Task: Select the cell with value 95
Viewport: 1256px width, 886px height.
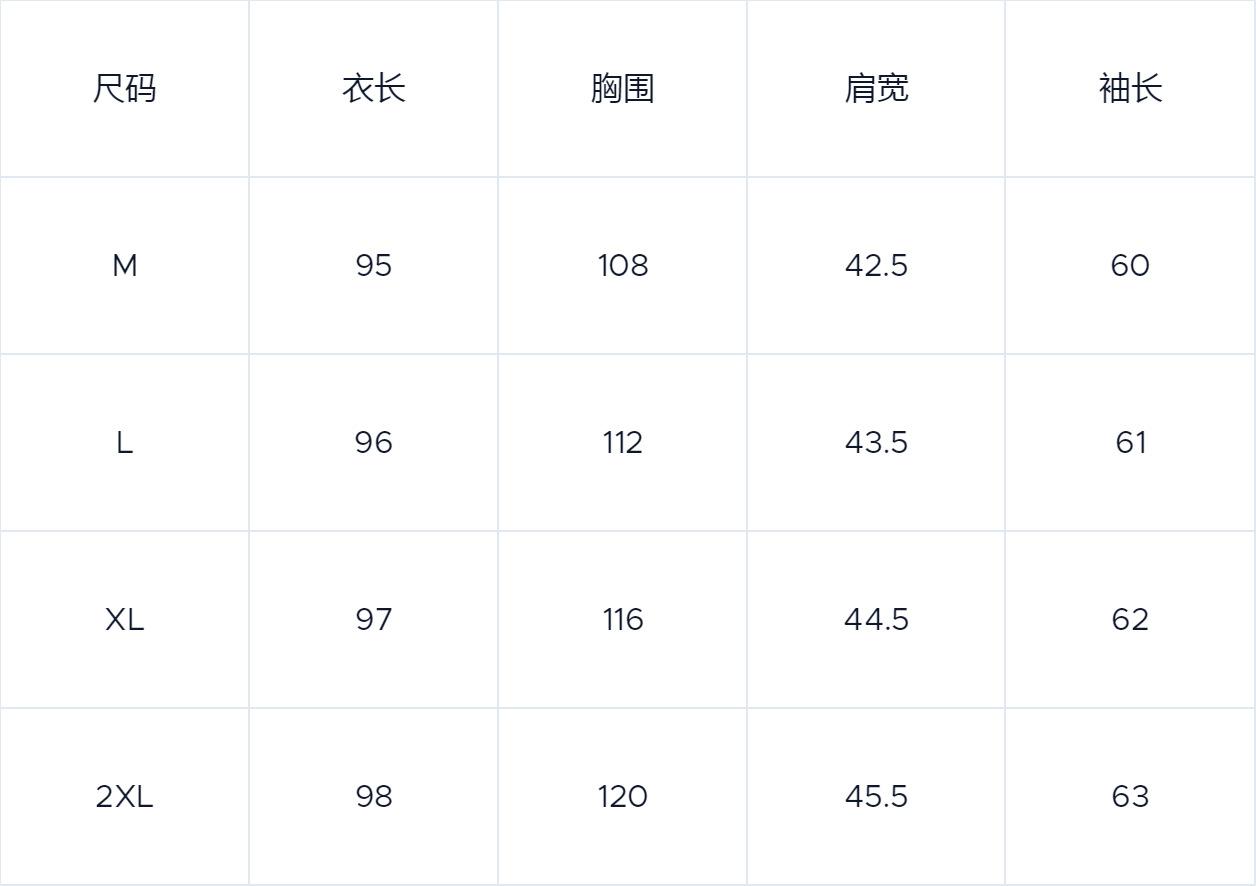Action: click(373, 266)
